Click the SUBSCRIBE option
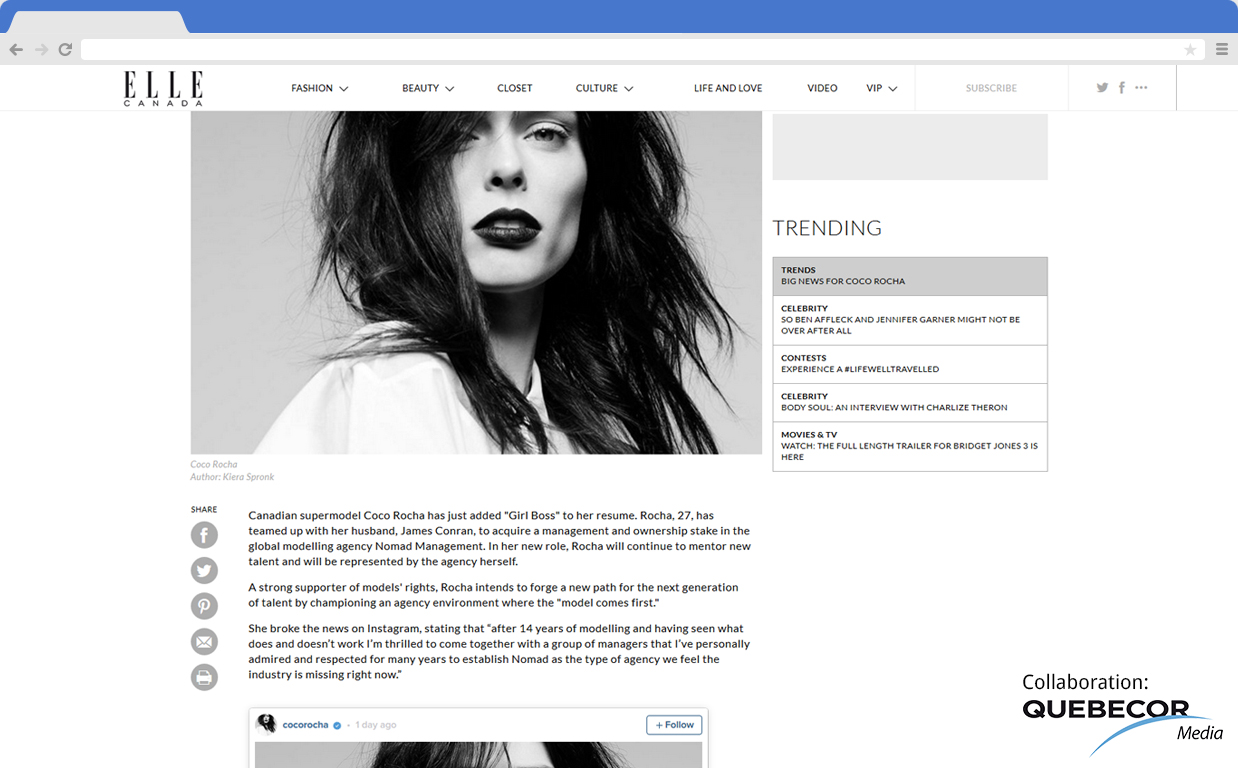Image resolution: width=1238 pixels, height=768 pixels. click(x=990, y=88)
